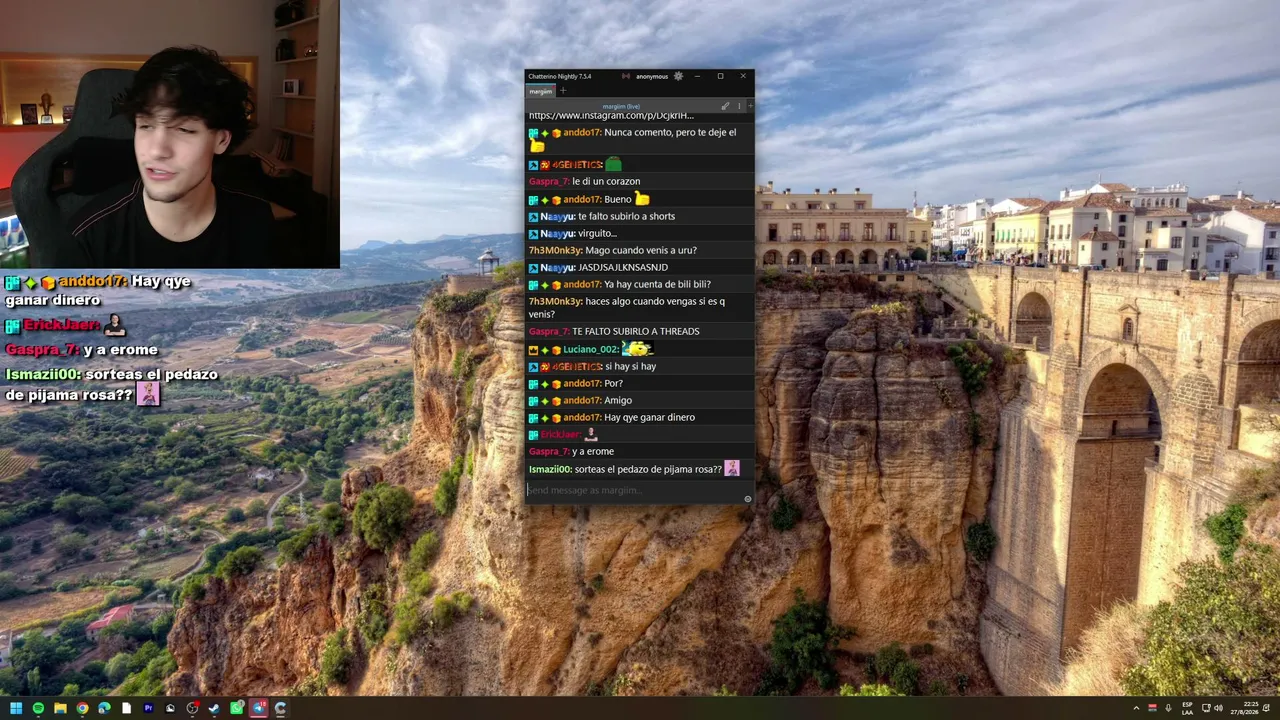Image resolution: width=1280 pixels, height=720 pixels.
Task: Click thumbs-up emoji on 'Bueno' message
Action: 642,199
